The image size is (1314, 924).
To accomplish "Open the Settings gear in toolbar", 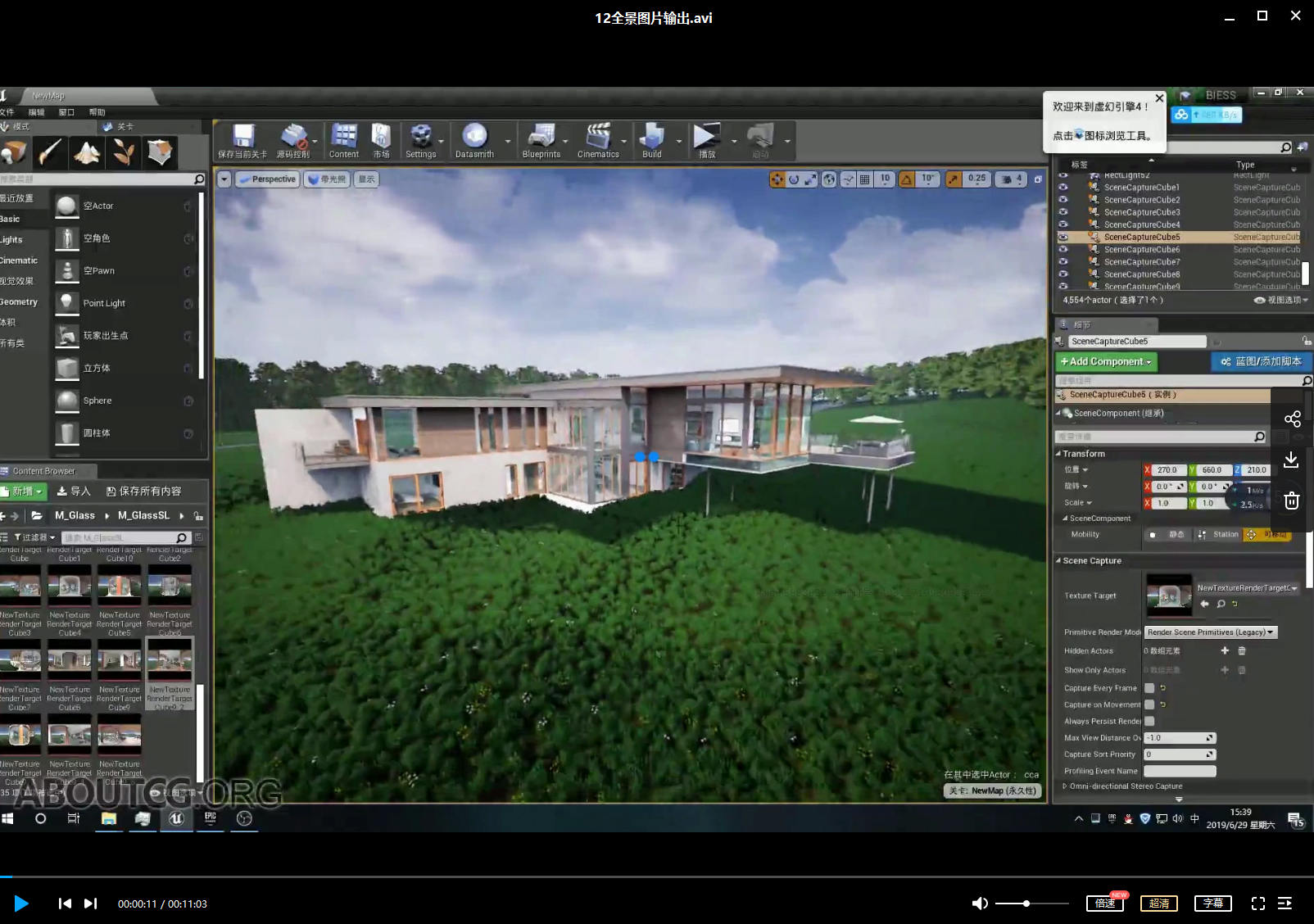I will tap(420, 138).
